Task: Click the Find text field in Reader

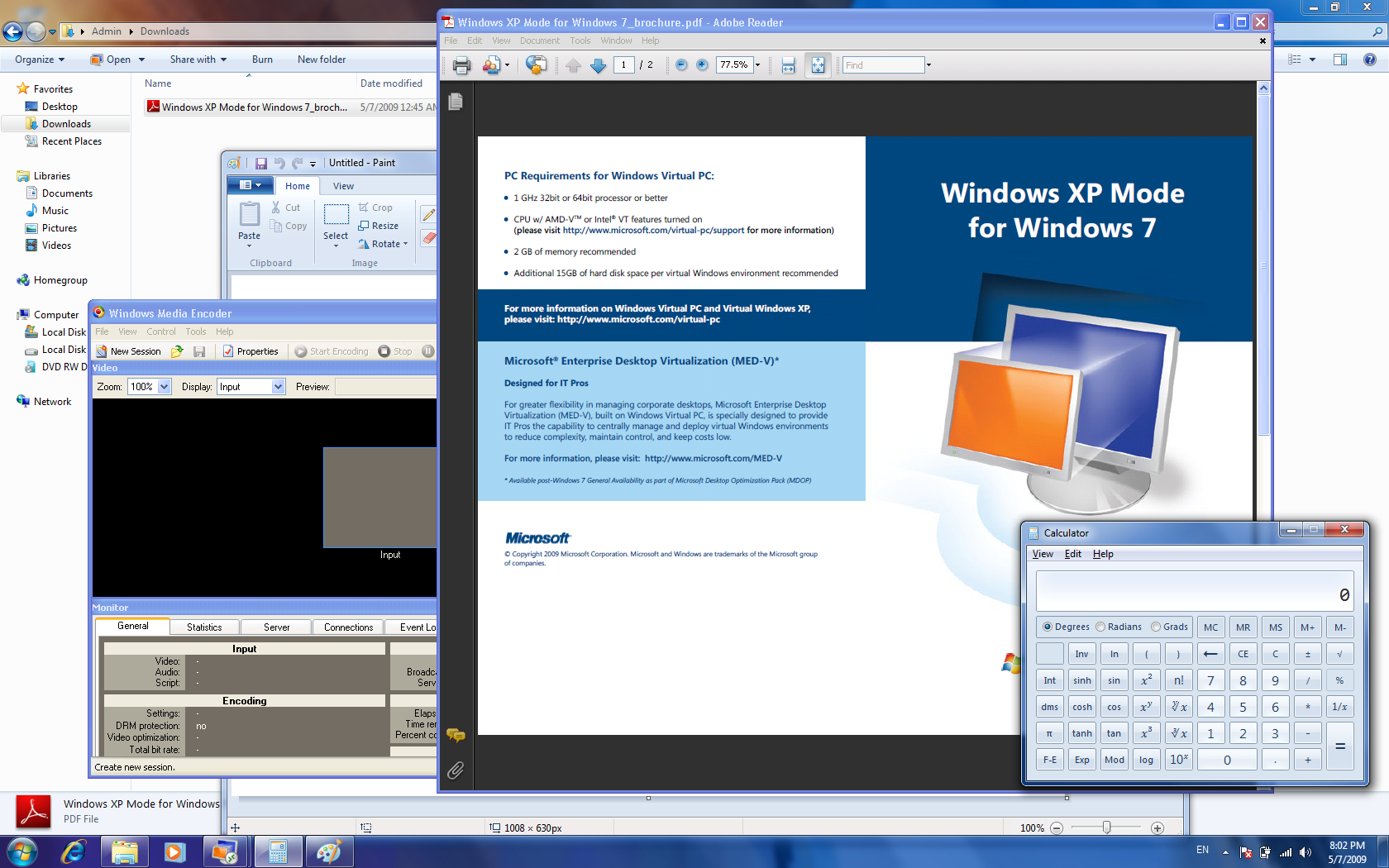Action: 883,64
